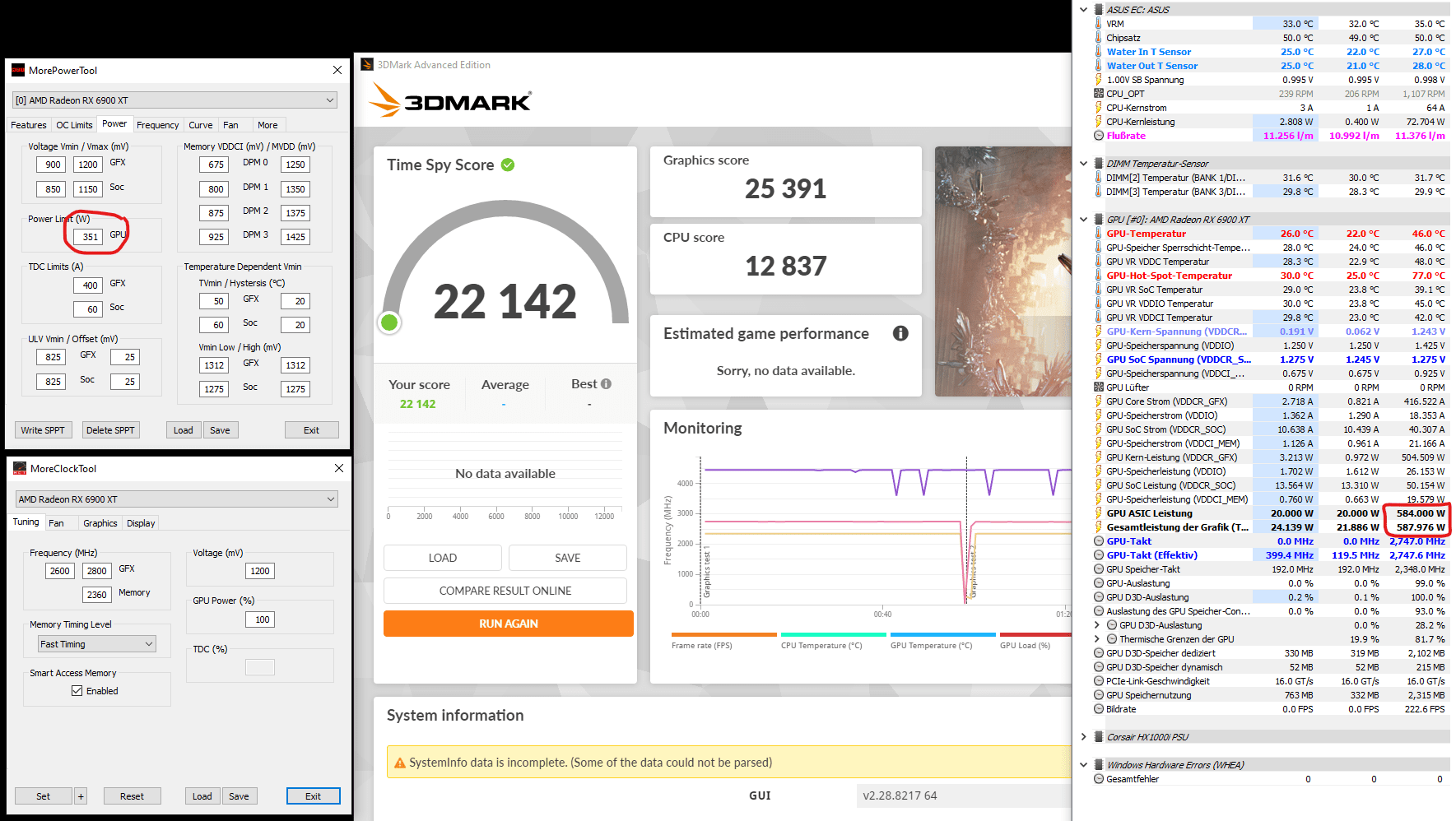Click RUN AGAIN button in 3DMark

pos(509,624)
